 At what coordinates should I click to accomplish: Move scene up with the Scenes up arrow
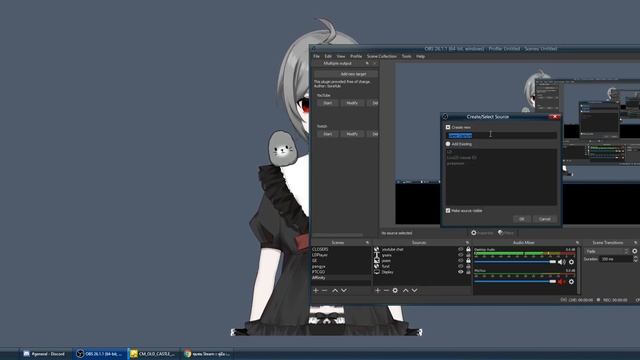(x=335, y=291)
